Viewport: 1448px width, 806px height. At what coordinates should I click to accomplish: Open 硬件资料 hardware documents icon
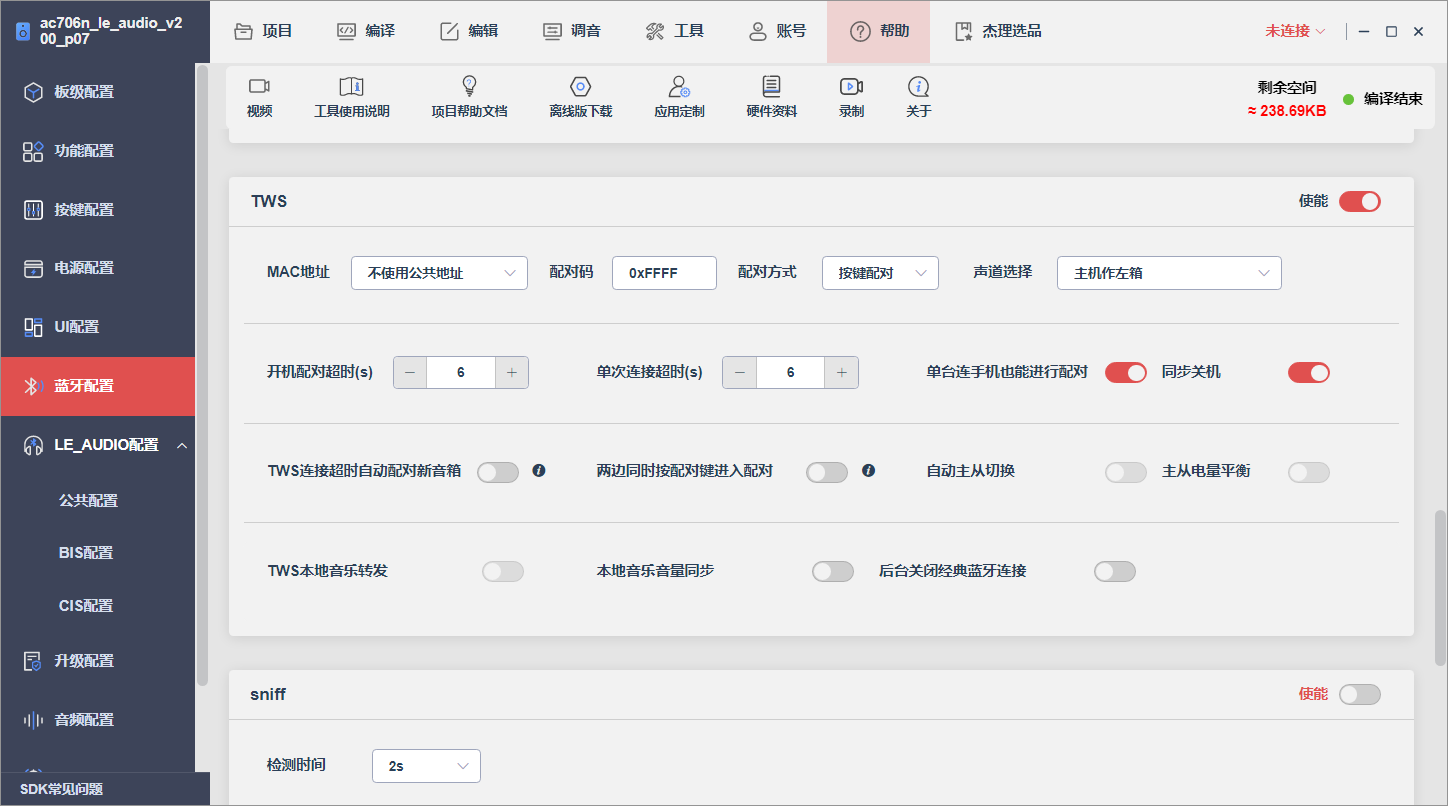(x=771, y=87)
